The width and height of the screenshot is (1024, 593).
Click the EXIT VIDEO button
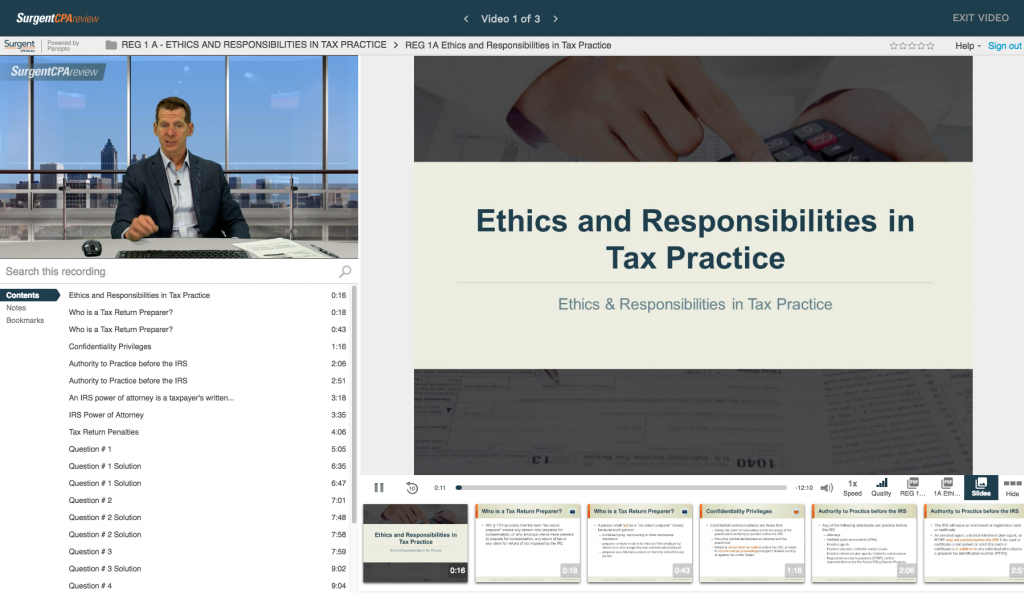click(980, 18)
